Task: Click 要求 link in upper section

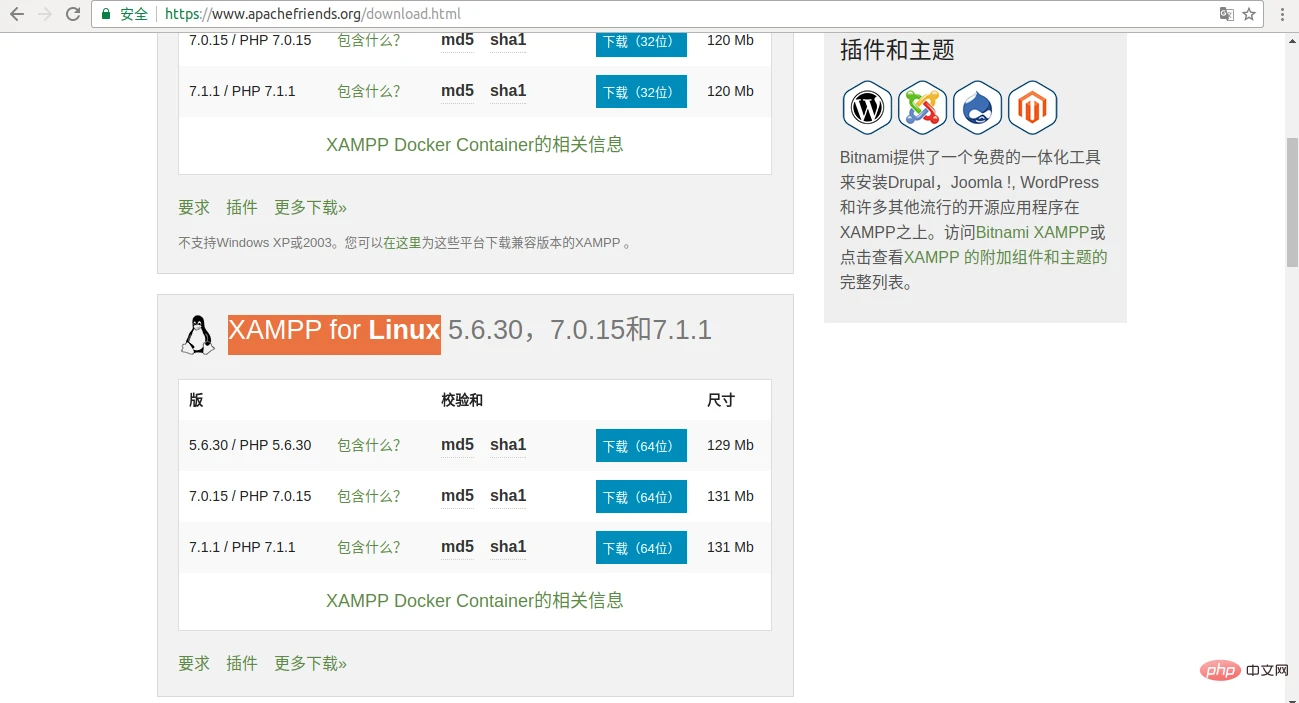Action: coord(194,208)
